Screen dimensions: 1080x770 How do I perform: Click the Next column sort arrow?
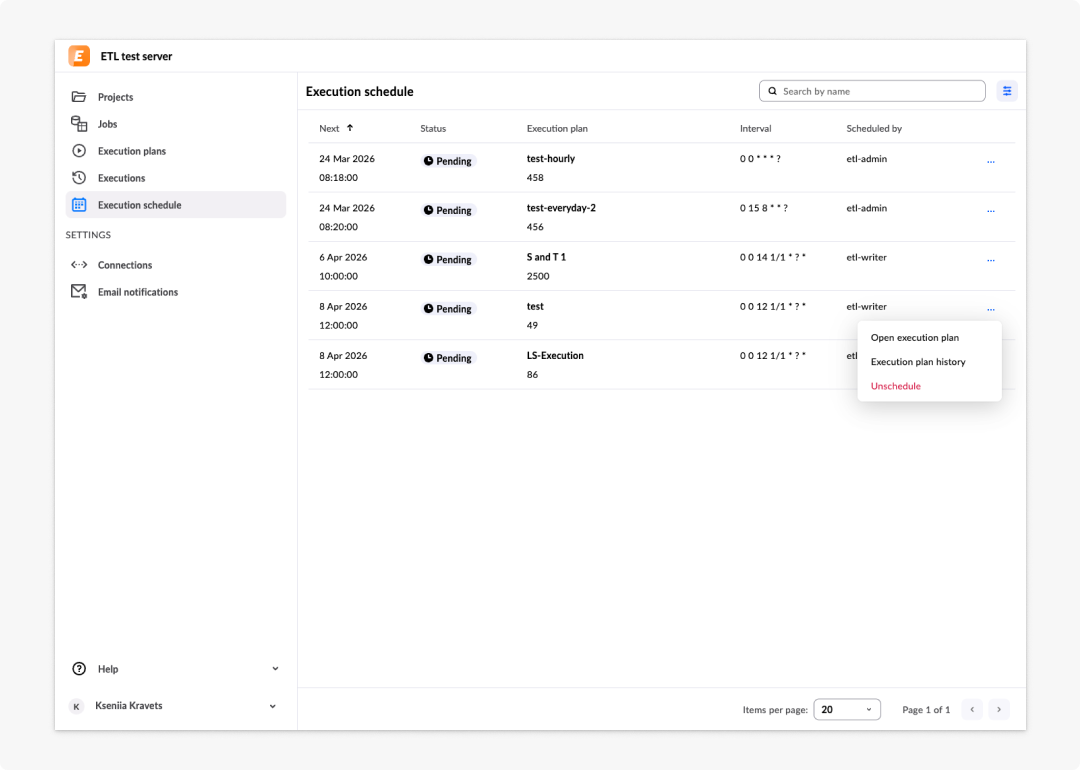point(350,127)
